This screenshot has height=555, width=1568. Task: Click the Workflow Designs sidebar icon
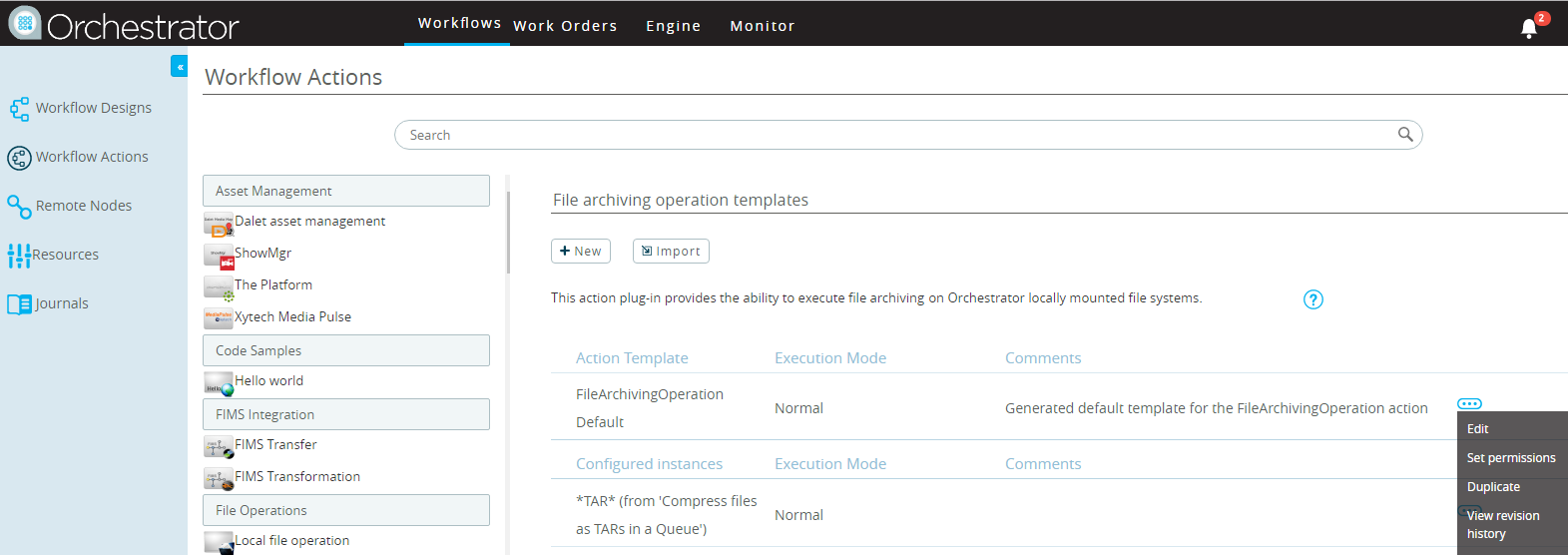pyautogui.click(x=19, y=108)
